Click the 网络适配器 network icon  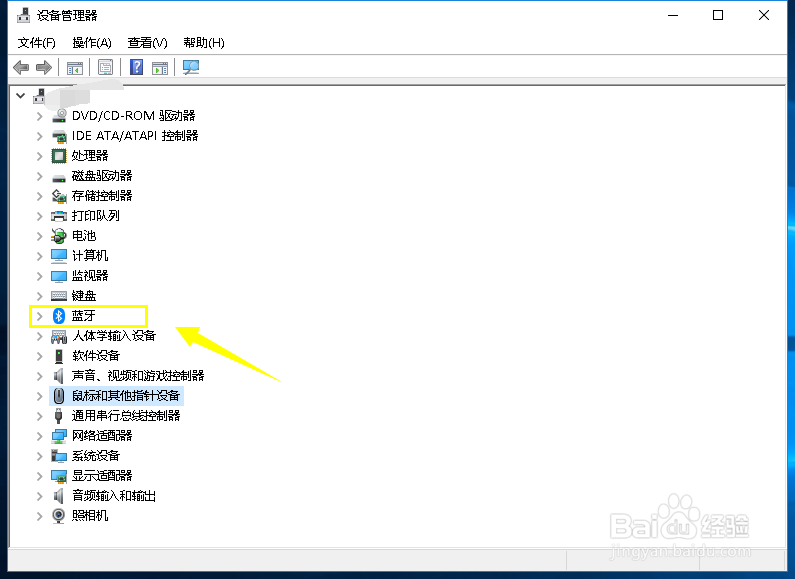click(x=59, y=436)
